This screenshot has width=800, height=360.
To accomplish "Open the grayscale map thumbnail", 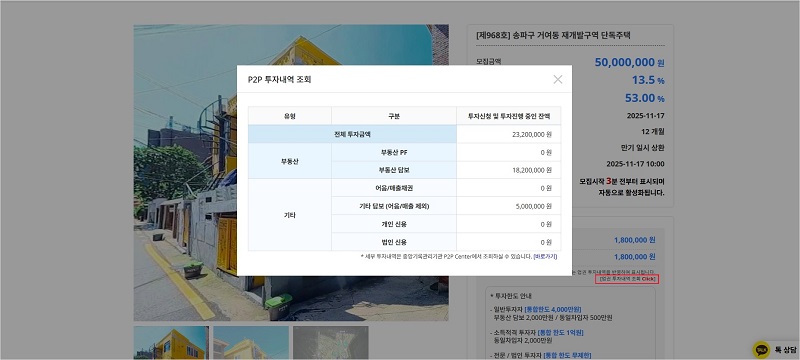I will point(331,343).
